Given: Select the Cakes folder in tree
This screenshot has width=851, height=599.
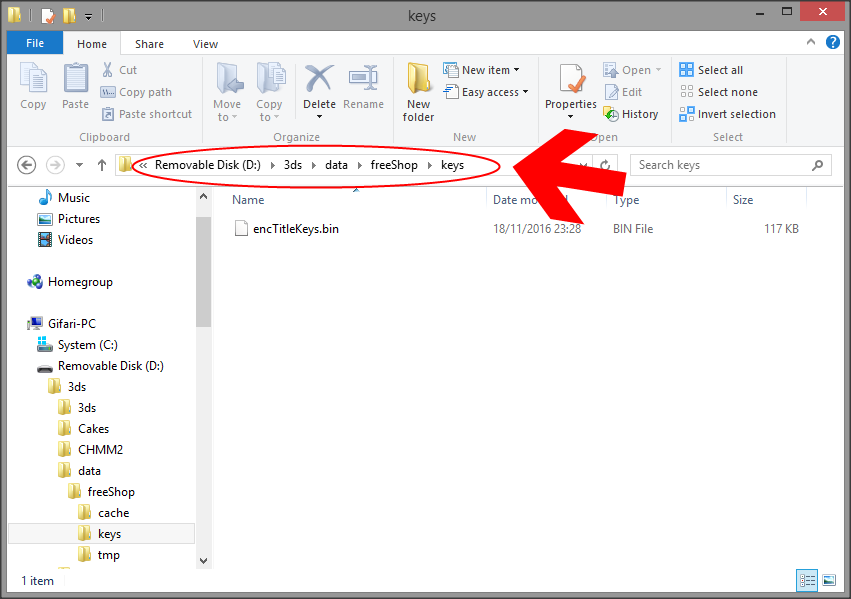Looking at the screenshot, I should tap(84, 429).
